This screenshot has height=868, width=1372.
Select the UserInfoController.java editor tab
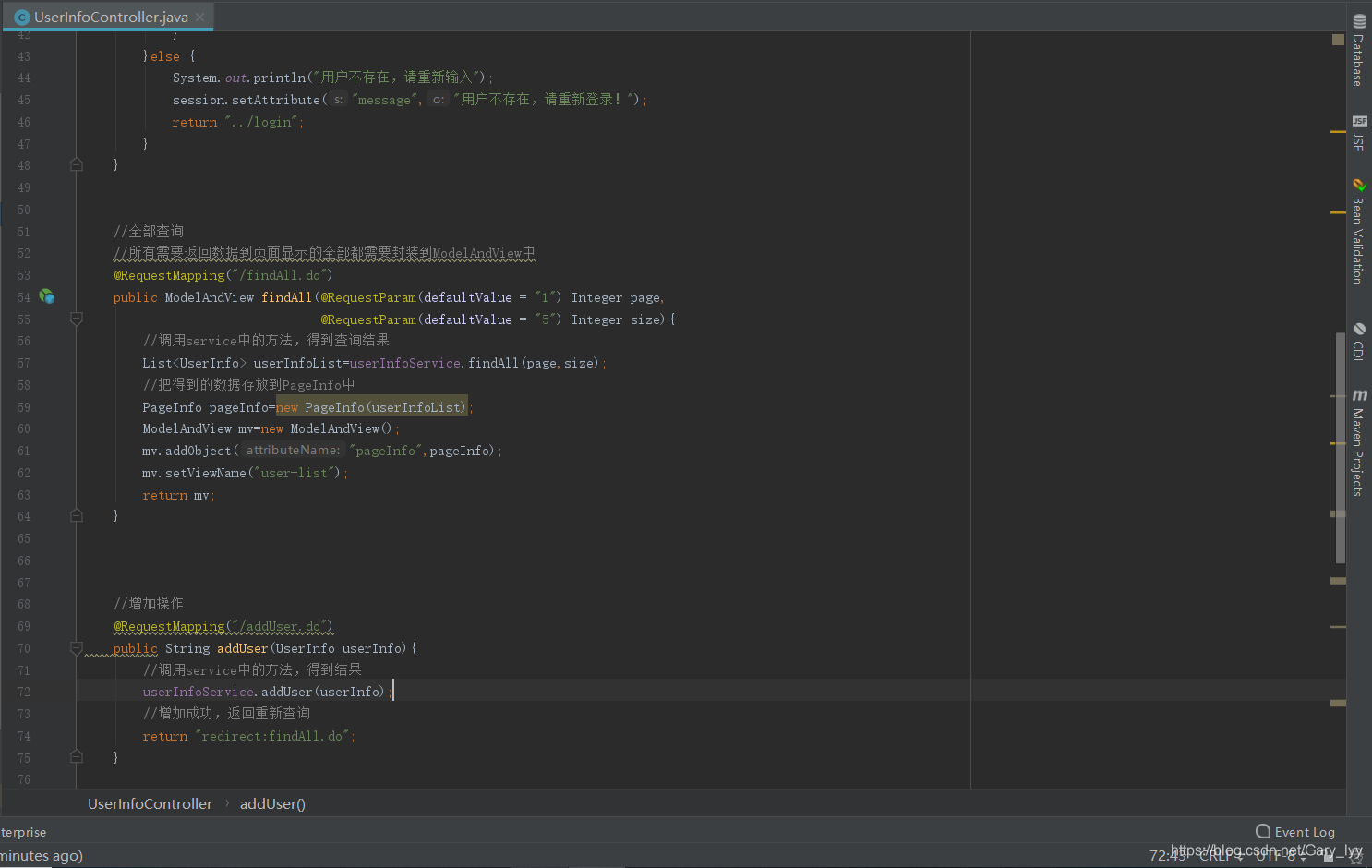click(x=109, y=17)
